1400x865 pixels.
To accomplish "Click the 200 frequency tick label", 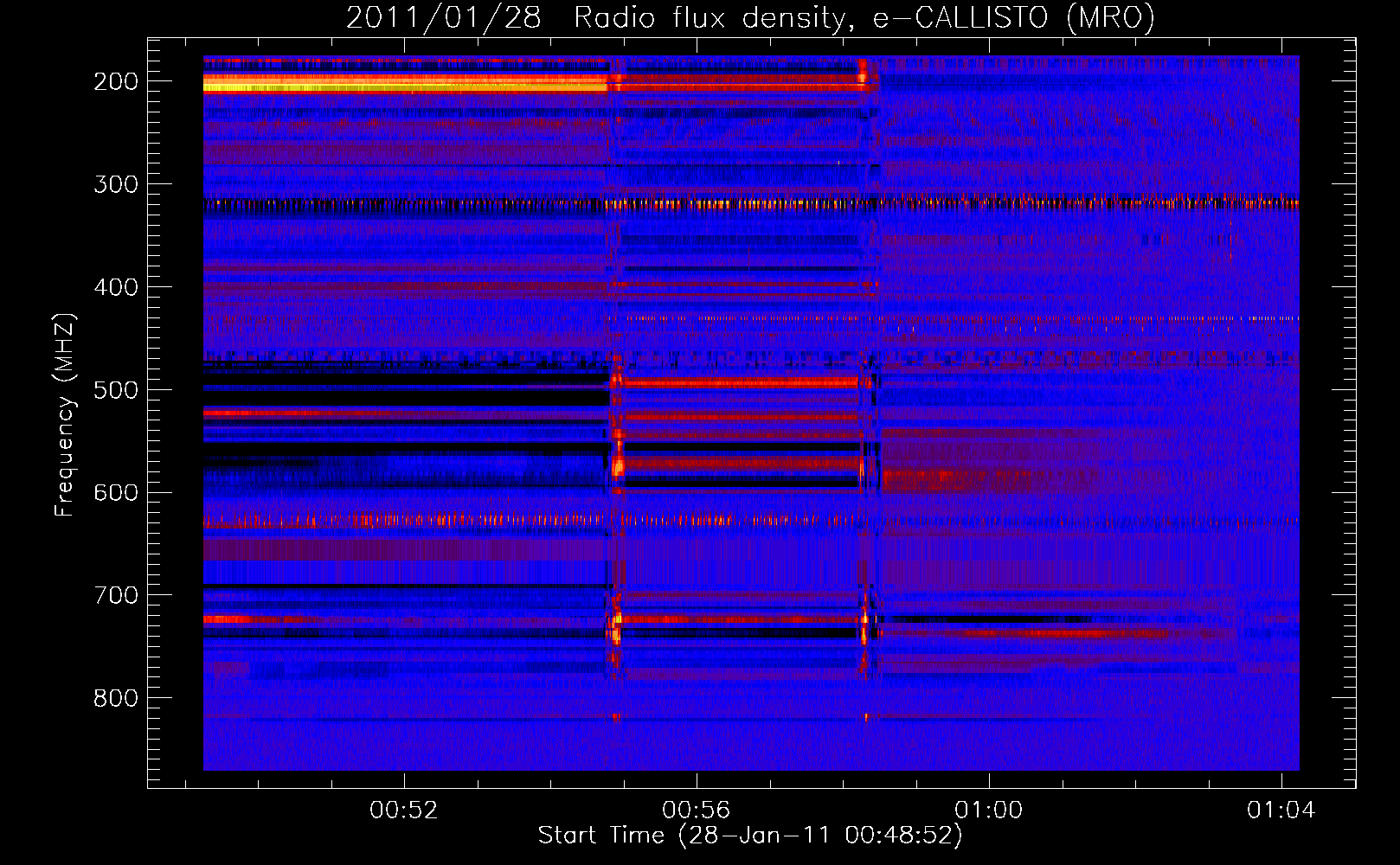I will (x=116, y=81).
